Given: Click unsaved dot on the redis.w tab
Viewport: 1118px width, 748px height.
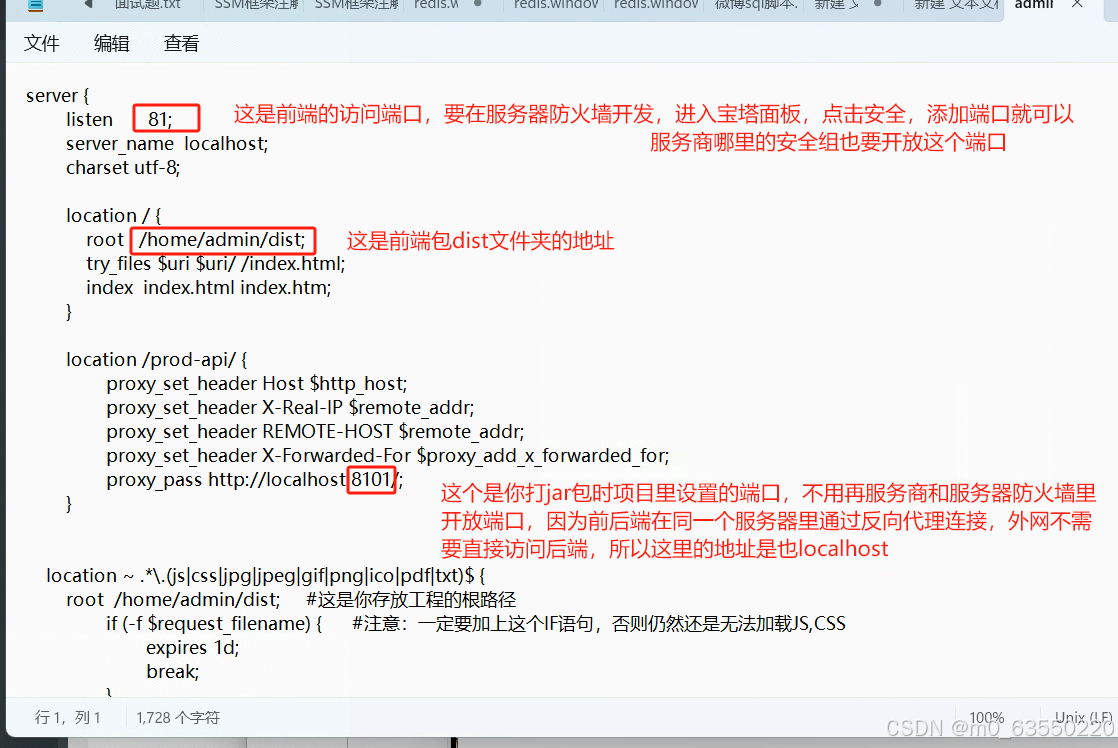Looking at the screenshot, I should point(478,4).
